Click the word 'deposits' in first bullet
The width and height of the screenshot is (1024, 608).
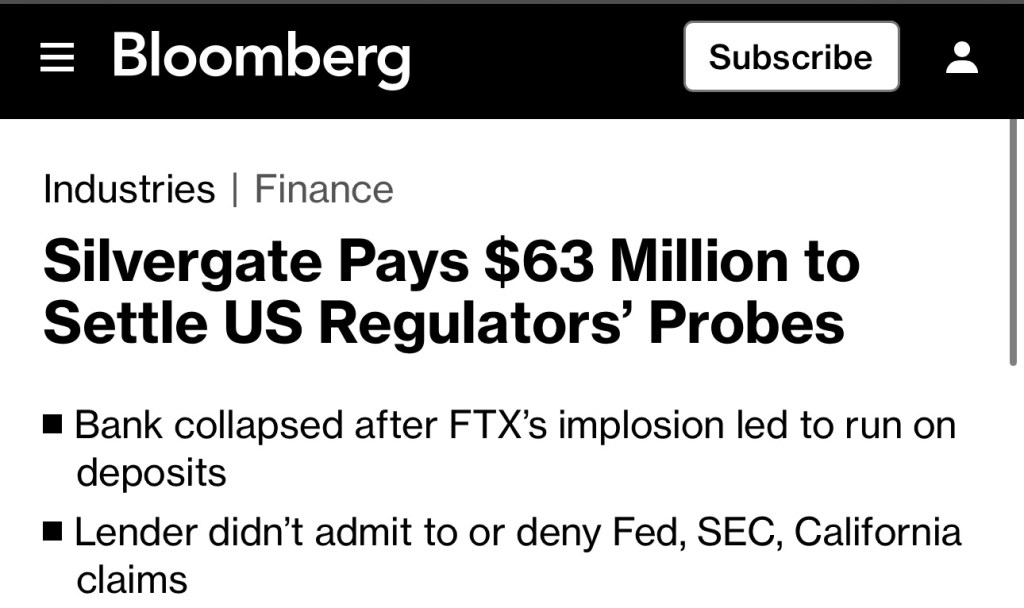[151, 472]
